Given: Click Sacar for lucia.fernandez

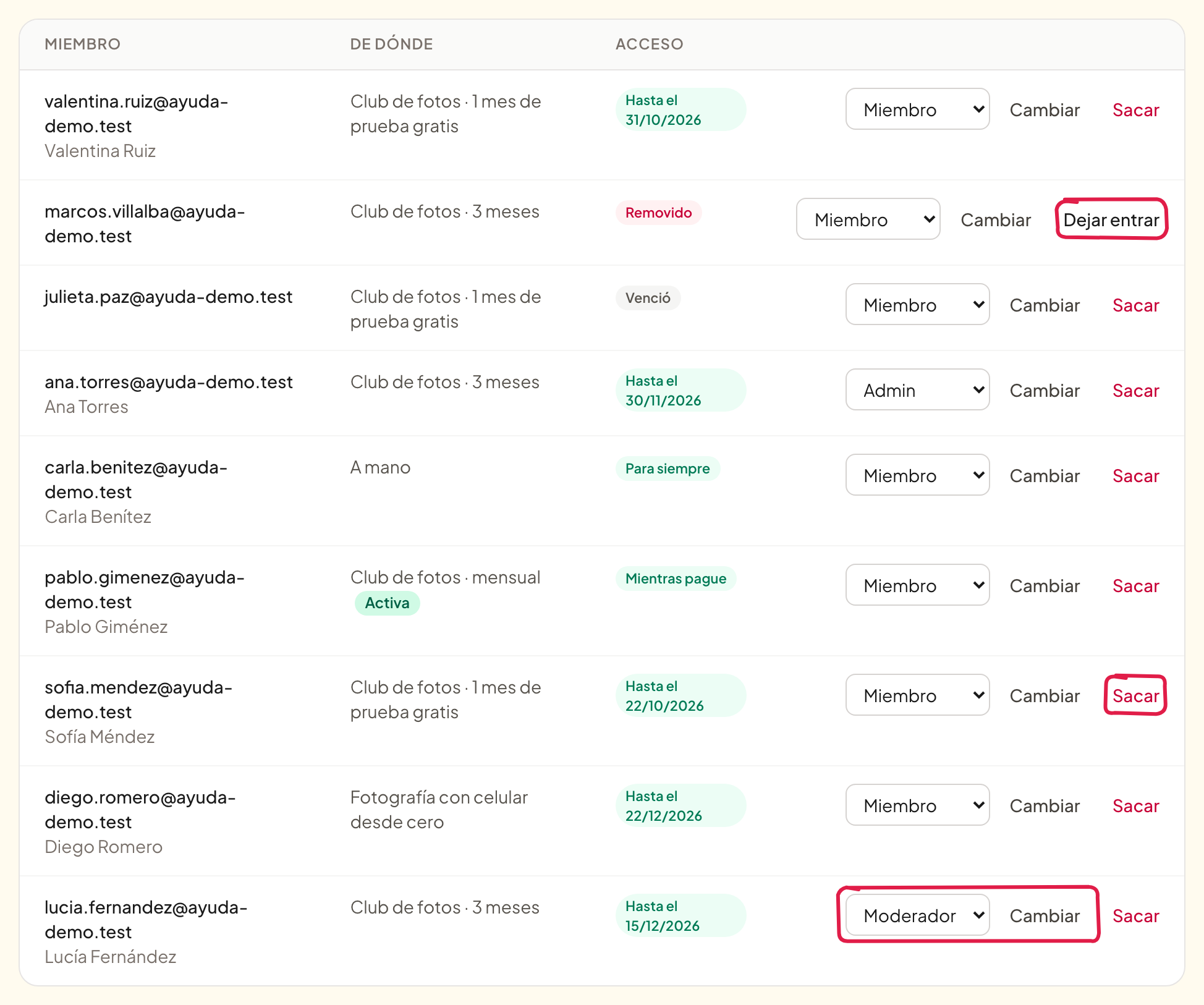Looking at the screenshot, I should (1135, 916).
